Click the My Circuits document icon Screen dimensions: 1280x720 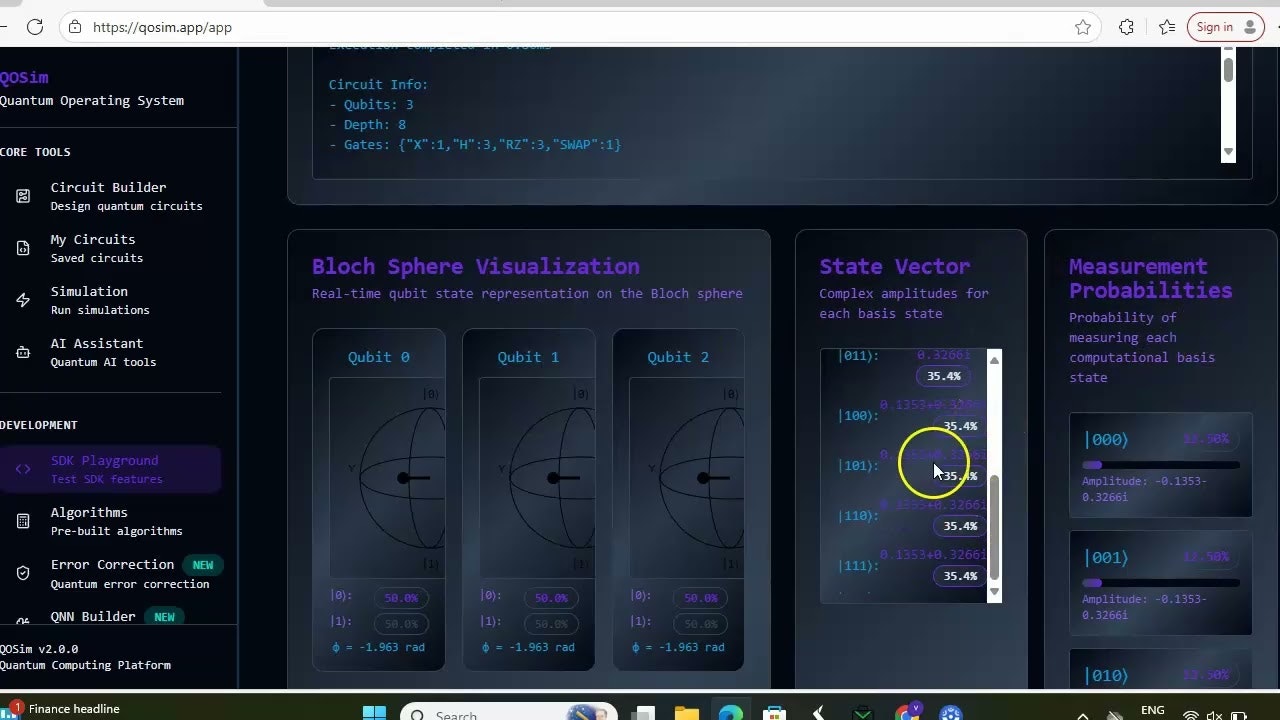tap(23, 248)
